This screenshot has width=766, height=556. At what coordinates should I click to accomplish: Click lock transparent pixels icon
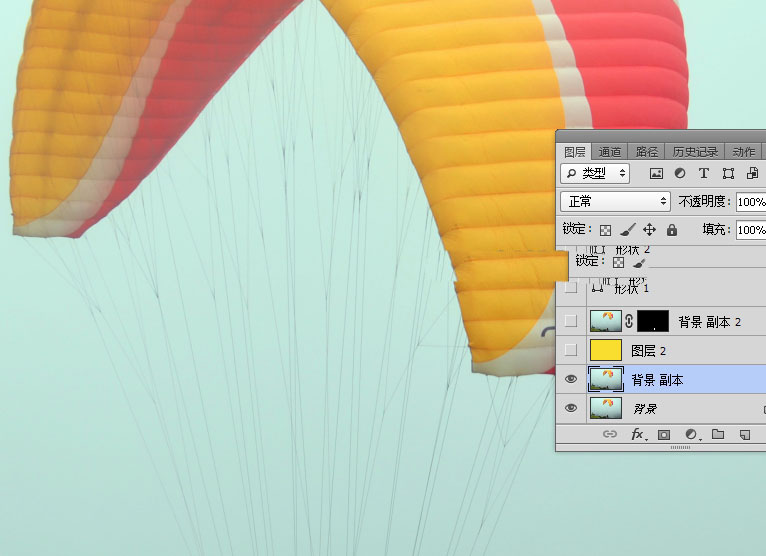click(x=605, y=230)
